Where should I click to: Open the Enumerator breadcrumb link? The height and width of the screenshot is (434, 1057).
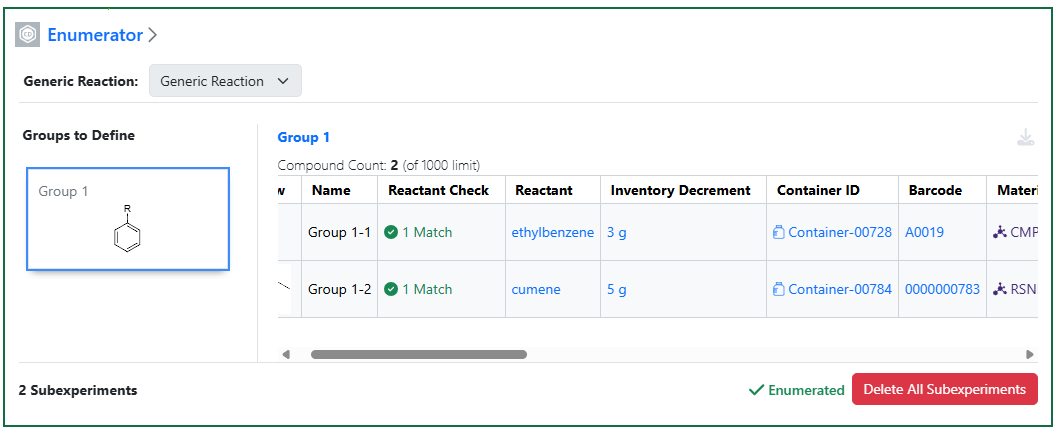[95, 35]
